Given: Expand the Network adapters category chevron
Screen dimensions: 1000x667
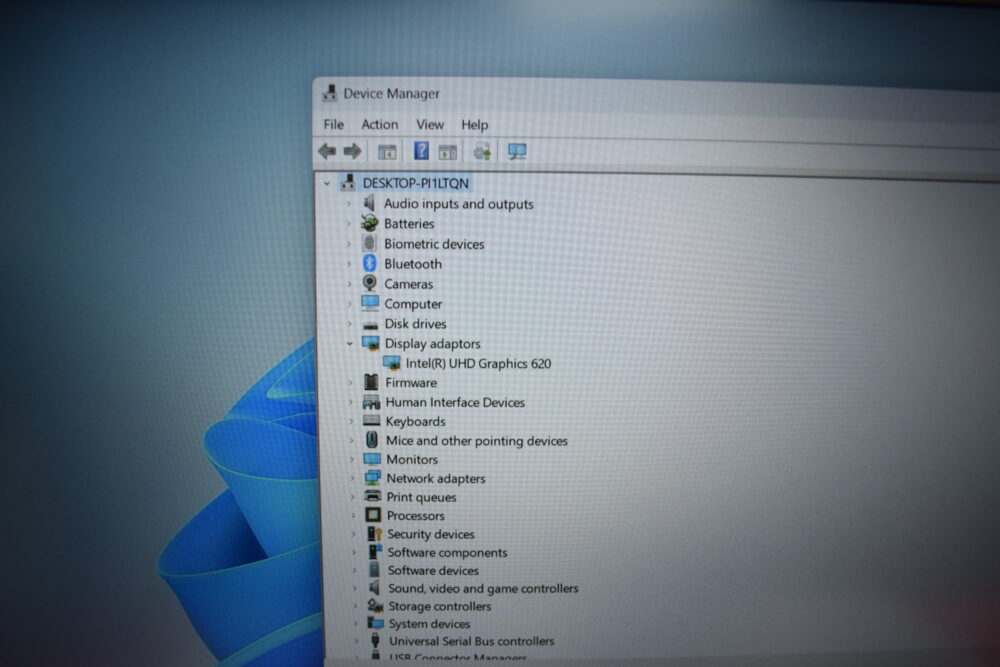Looking at the screenshot, I should tap(352, 478).
